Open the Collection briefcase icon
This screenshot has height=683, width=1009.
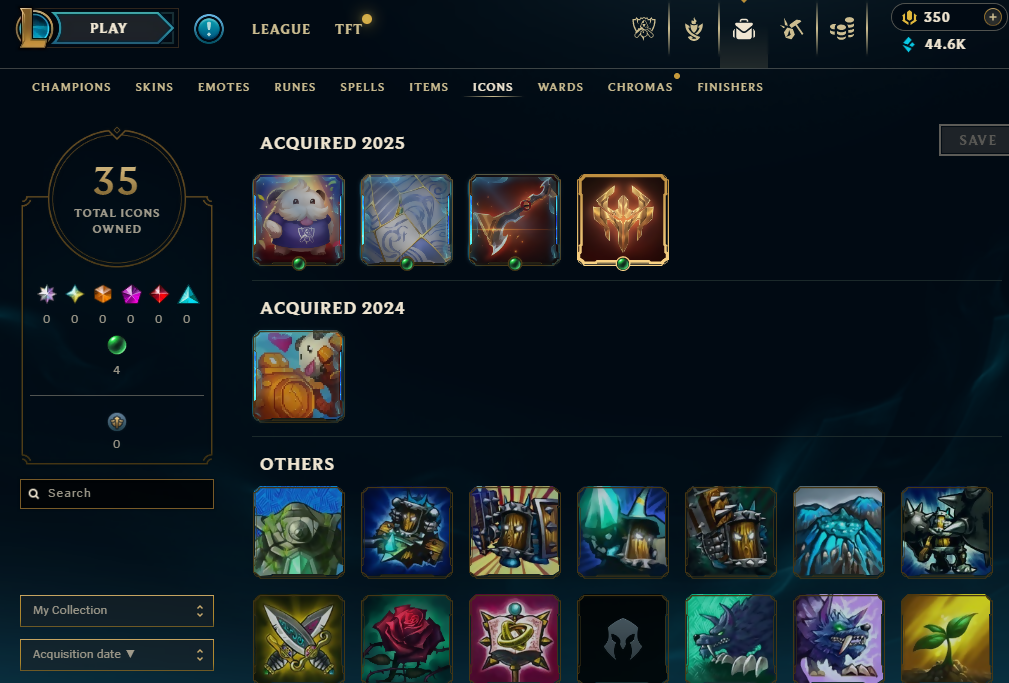tap(744, 30)
